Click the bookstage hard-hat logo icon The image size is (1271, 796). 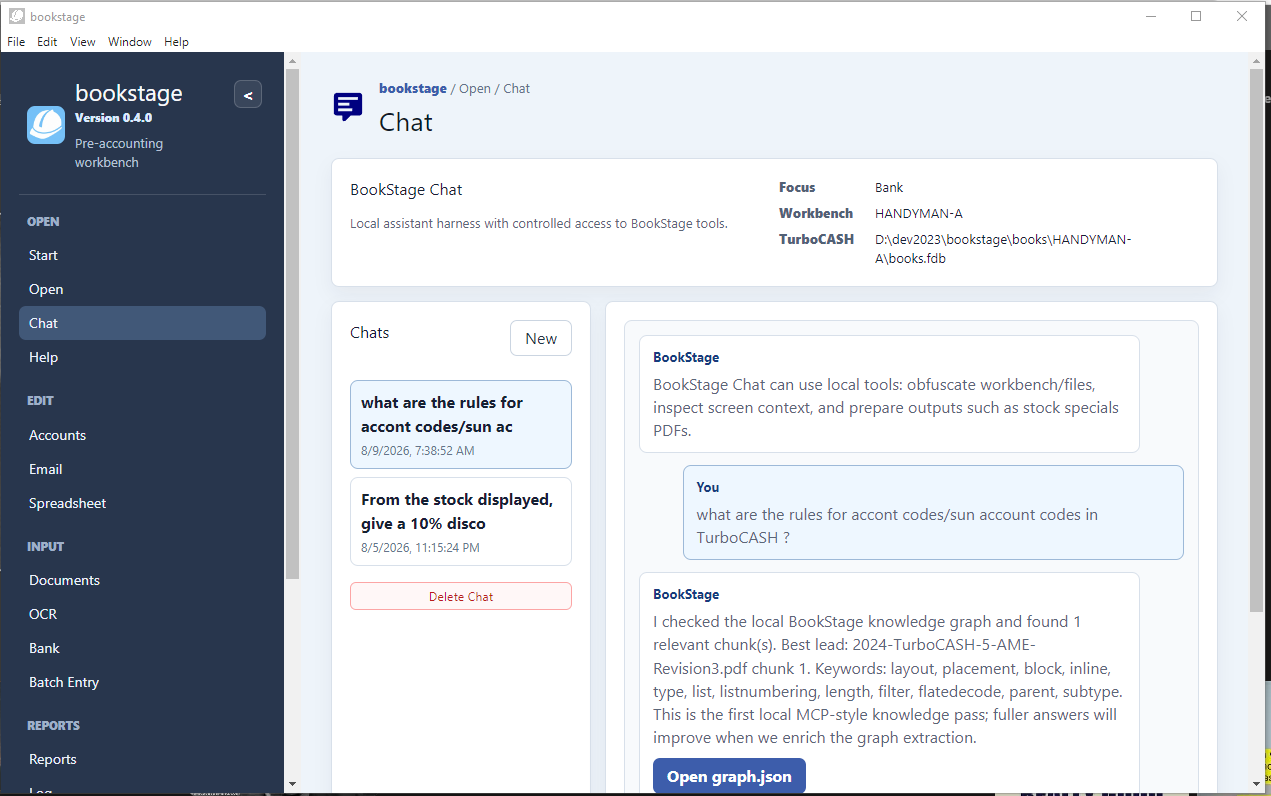[x=46, y=125]
